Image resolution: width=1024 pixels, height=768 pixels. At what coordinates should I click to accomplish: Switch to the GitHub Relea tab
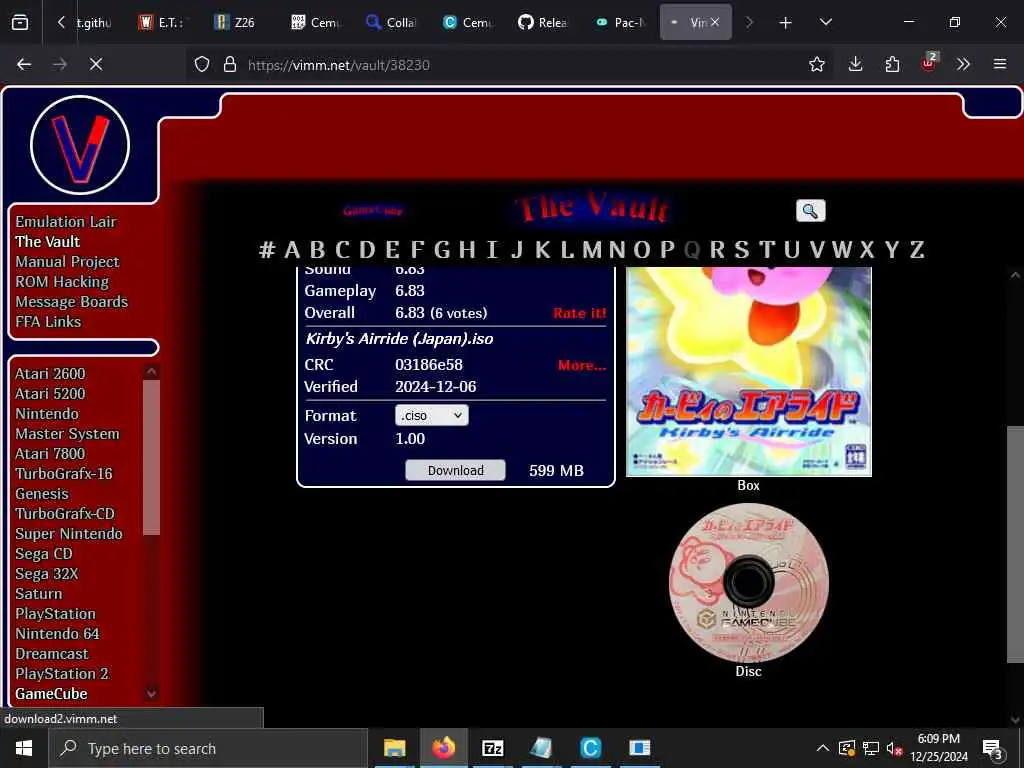(x=542, y=22)
